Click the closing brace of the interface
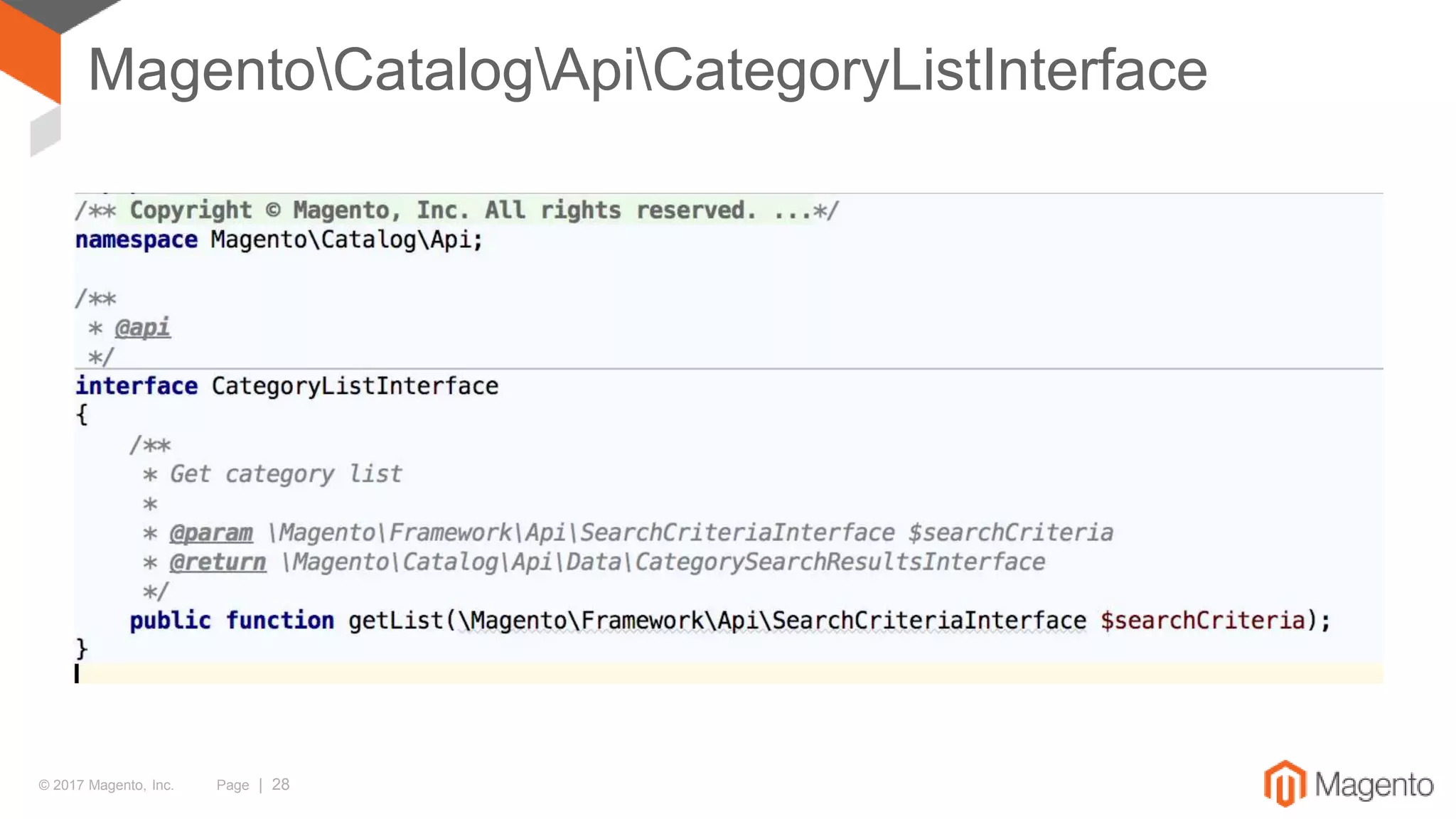This screenshot has width=1456, height=819. pos(82,649)
